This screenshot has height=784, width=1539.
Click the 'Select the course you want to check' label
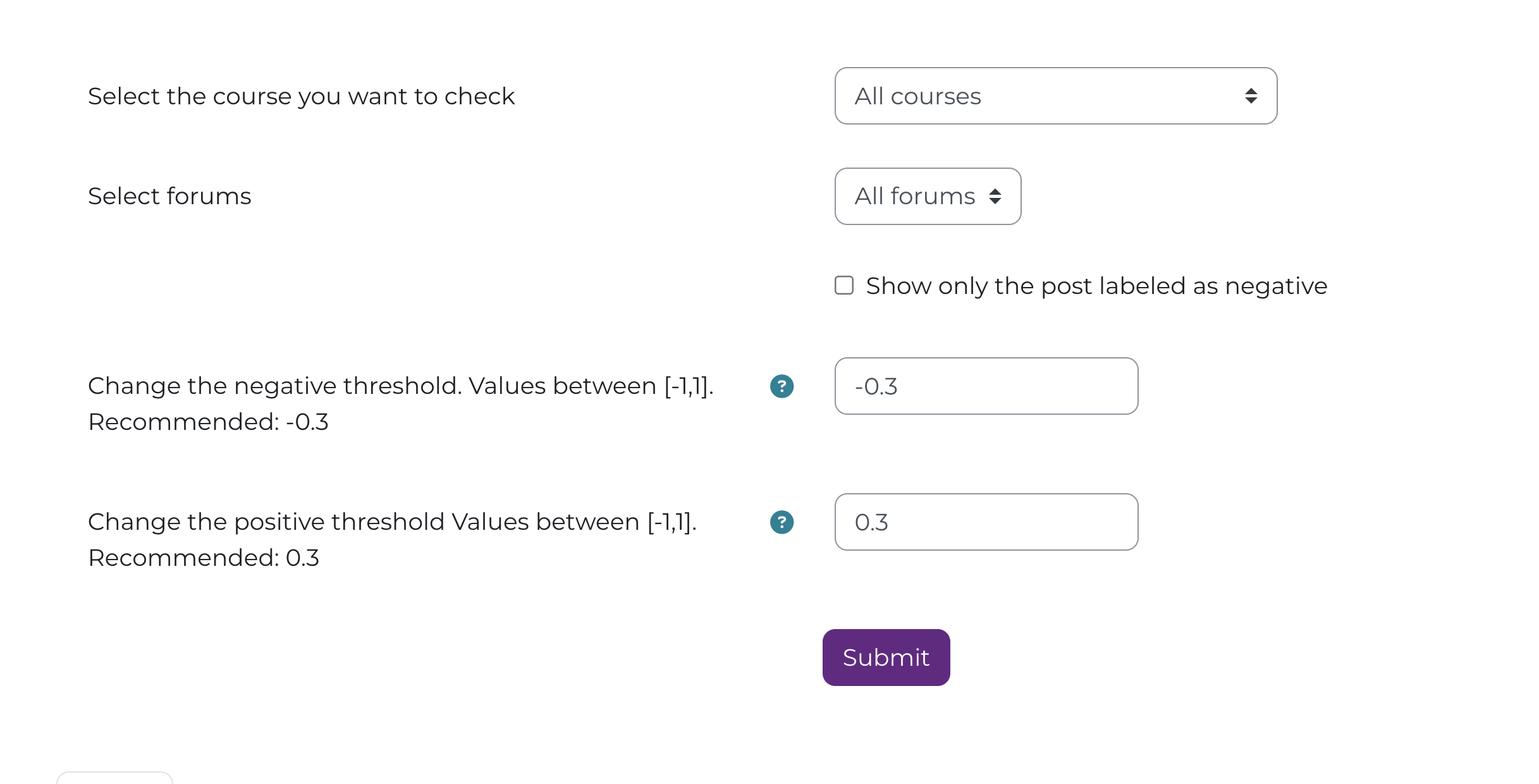pyautogui.click(x=301, y=97)
